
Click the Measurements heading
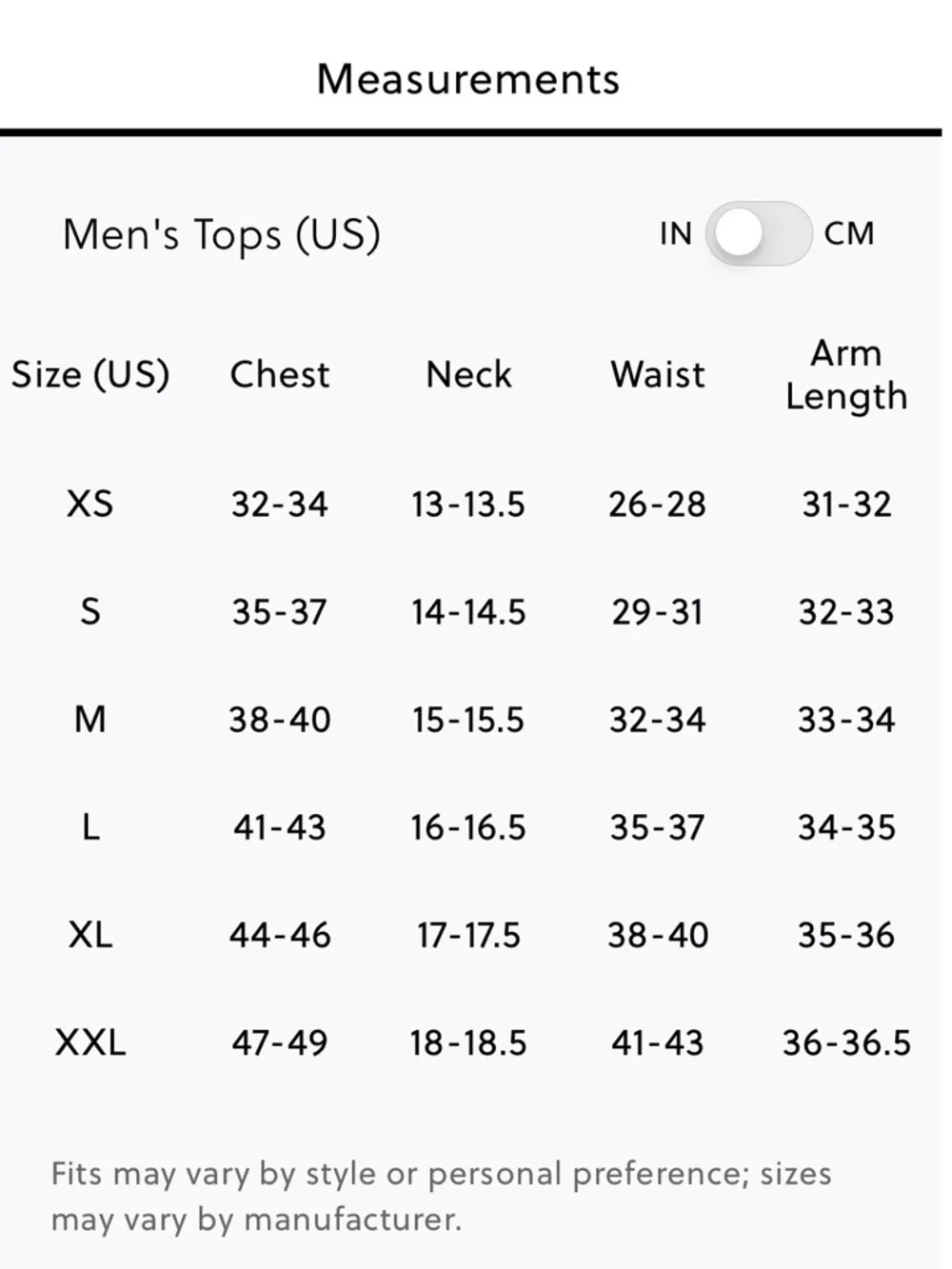(468, 79)
